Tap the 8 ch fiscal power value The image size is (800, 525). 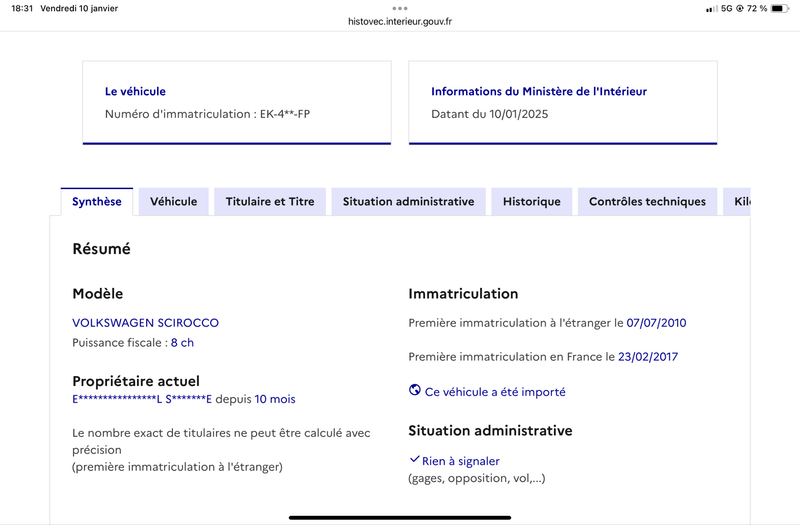182,343
